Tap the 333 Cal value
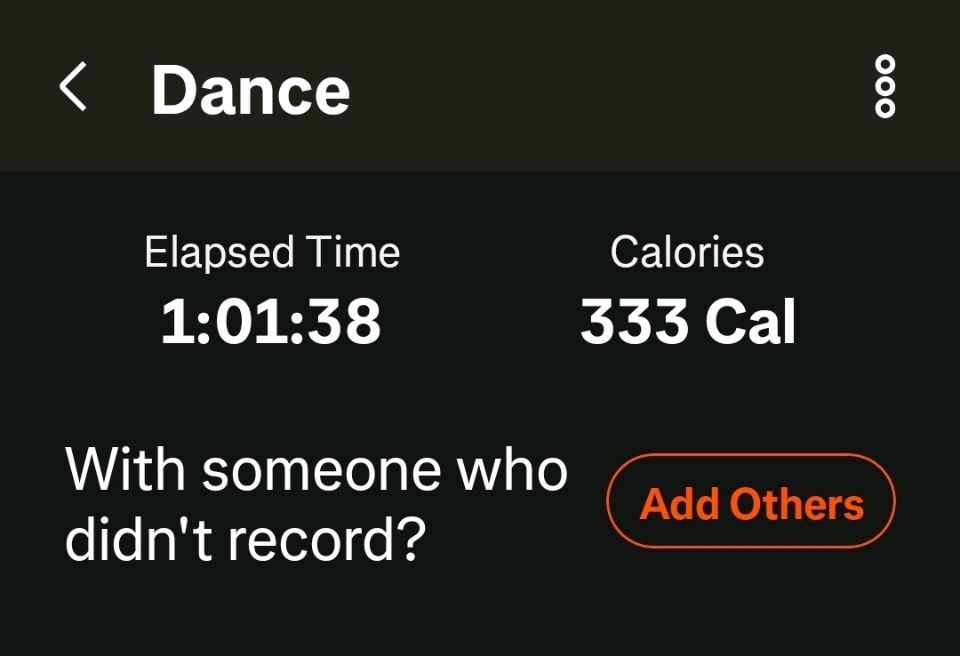The image size is (960, 656). click(688, 322)
